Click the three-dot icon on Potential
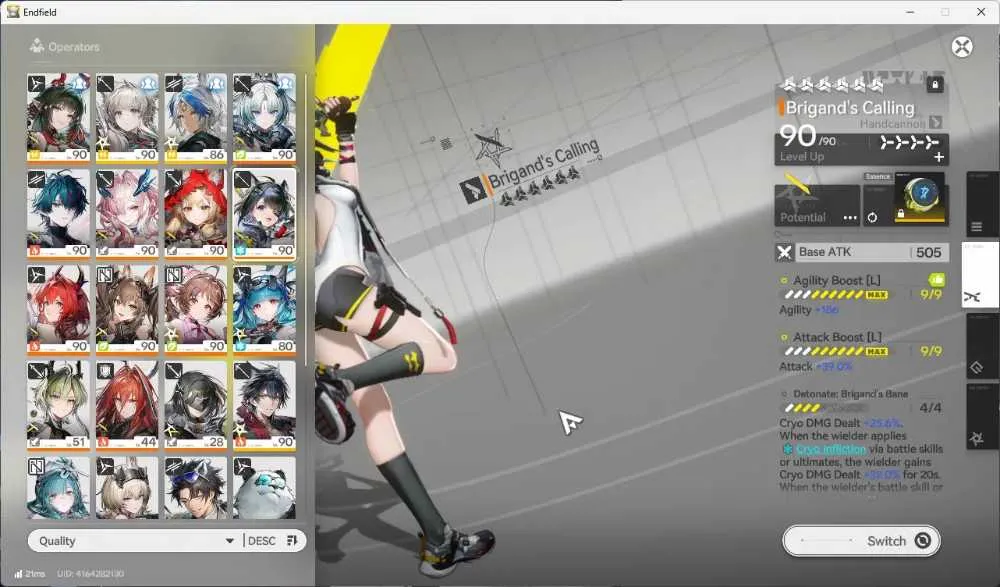1000x587 pixels. (x=849, y=218)
